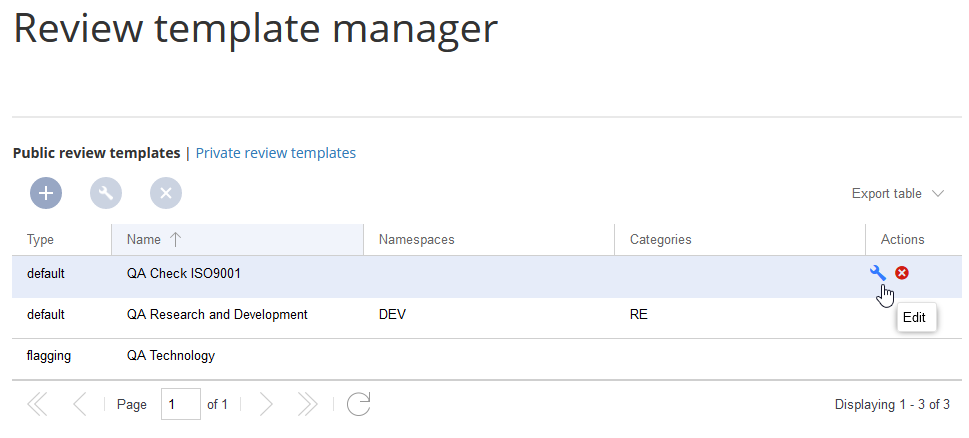This screenshot has width=969, height=438.
Task: Click the round X delete toolbar button
Action: pyautogui.click(x=166, y=193)
